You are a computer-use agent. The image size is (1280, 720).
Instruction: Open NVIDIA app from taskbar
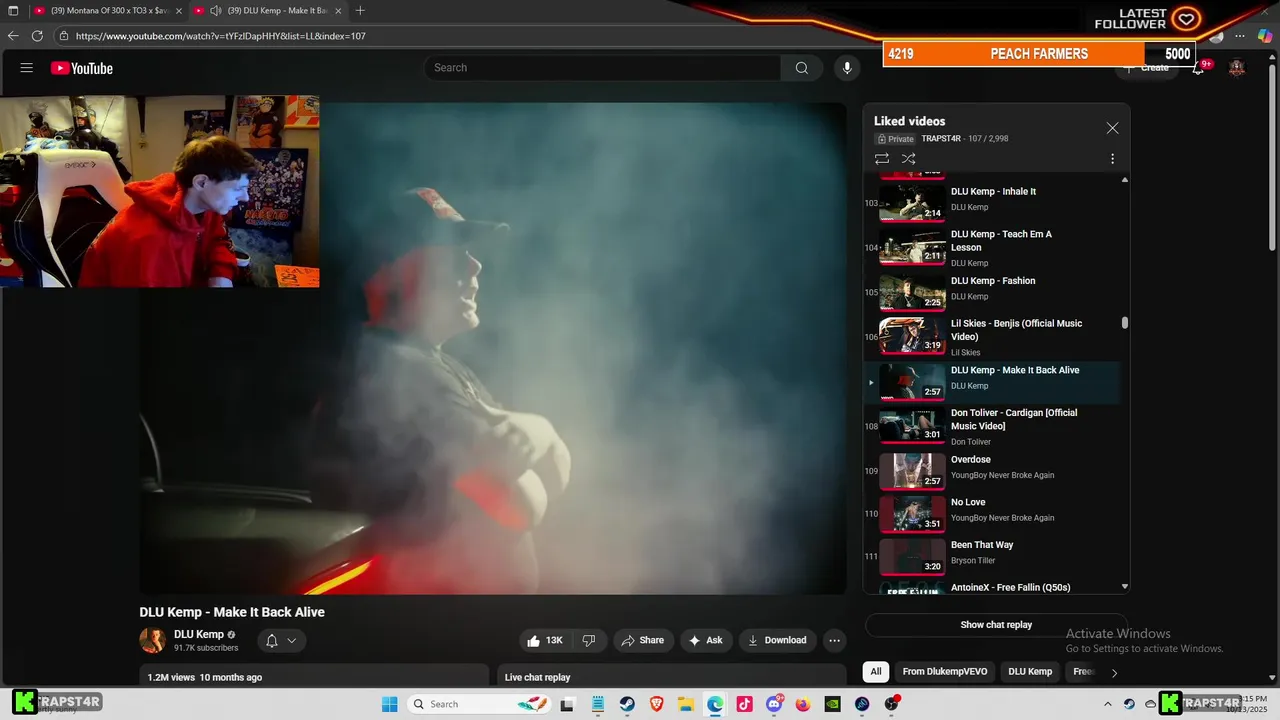point(832,704)
